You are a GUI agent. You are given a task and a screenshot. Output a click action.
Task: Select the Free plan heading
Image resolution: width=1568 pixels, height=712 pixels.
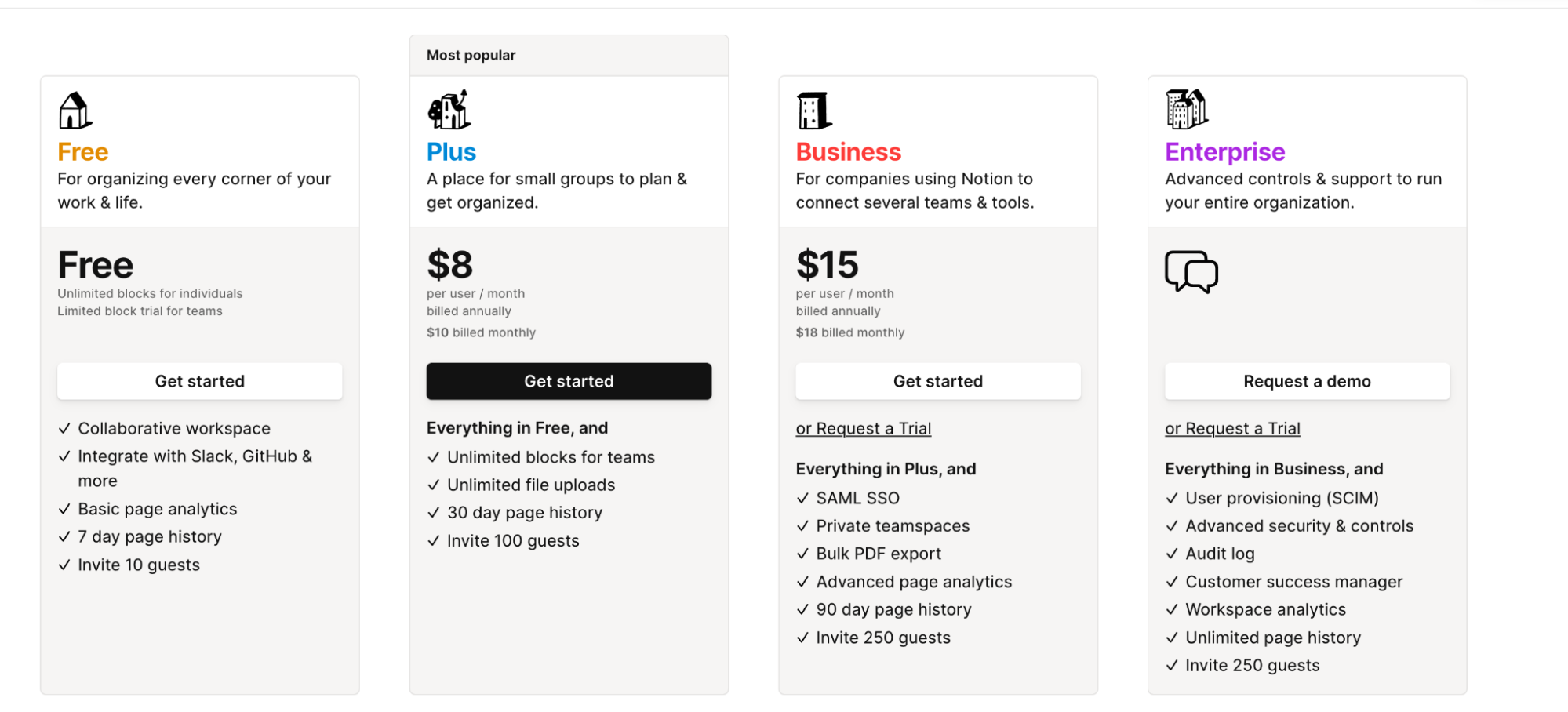pyautogui.click(x=82, y=151)
